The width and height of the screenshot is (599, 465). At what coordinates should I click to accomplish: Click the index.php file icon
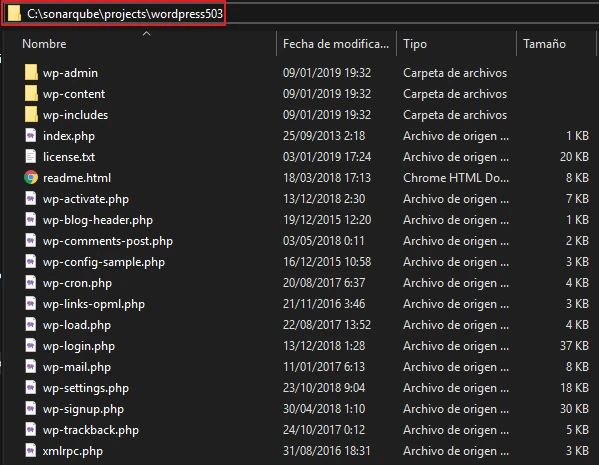point(31,135)
